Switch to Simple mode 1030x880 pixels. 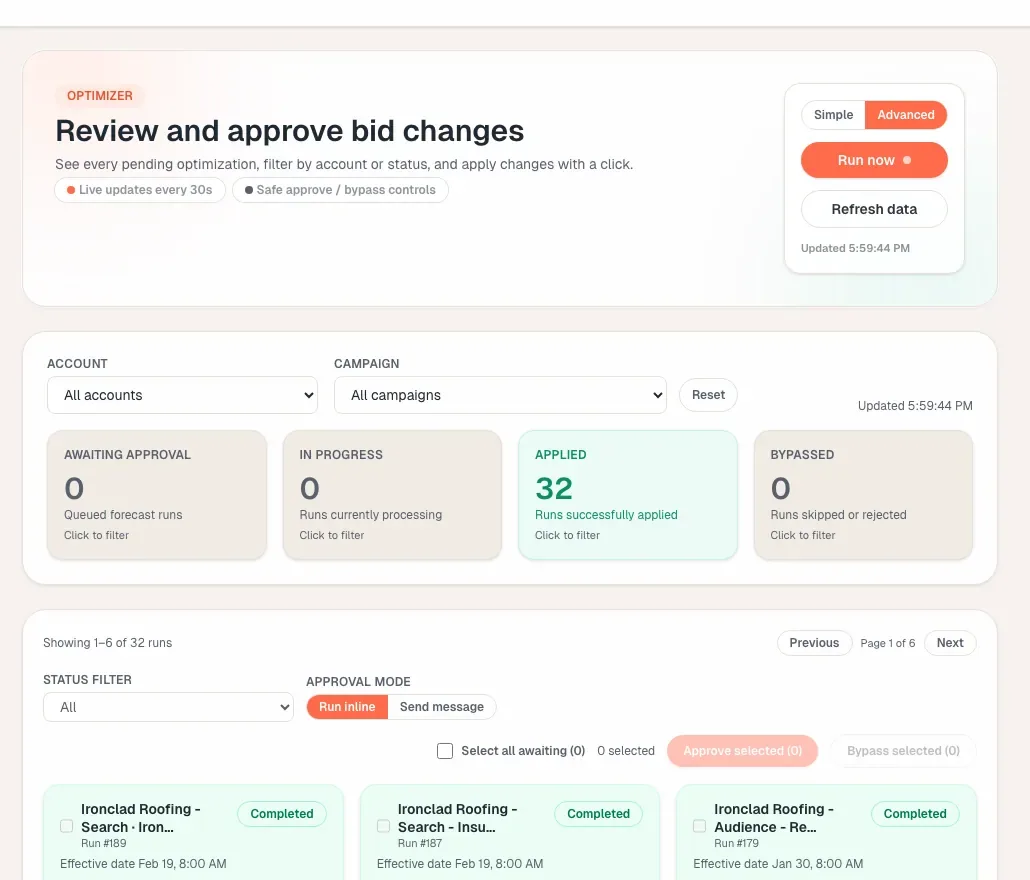[x=833, y=115]
